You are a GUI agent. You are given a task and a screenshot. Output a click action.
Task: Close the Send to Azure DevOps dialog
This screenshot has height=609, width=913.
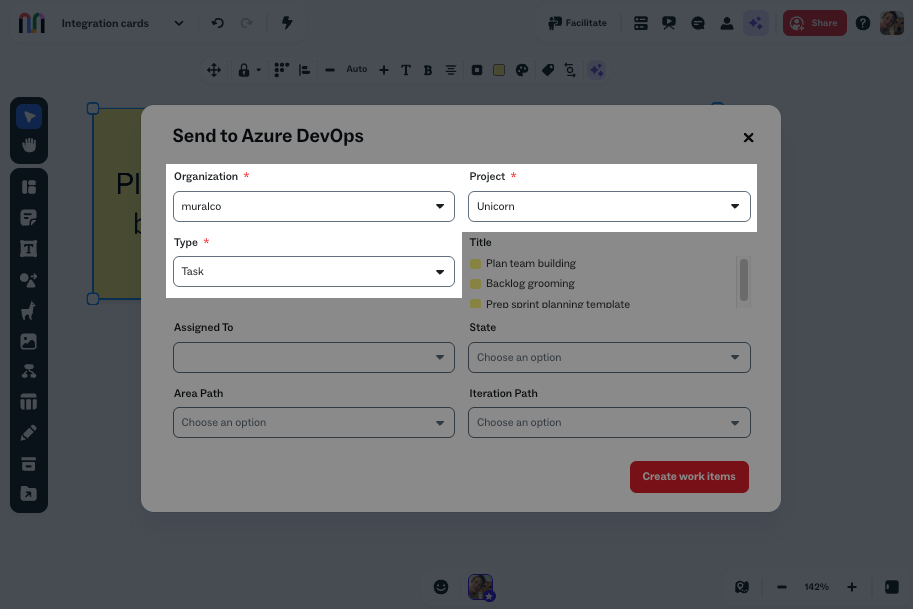click(748, 137)
